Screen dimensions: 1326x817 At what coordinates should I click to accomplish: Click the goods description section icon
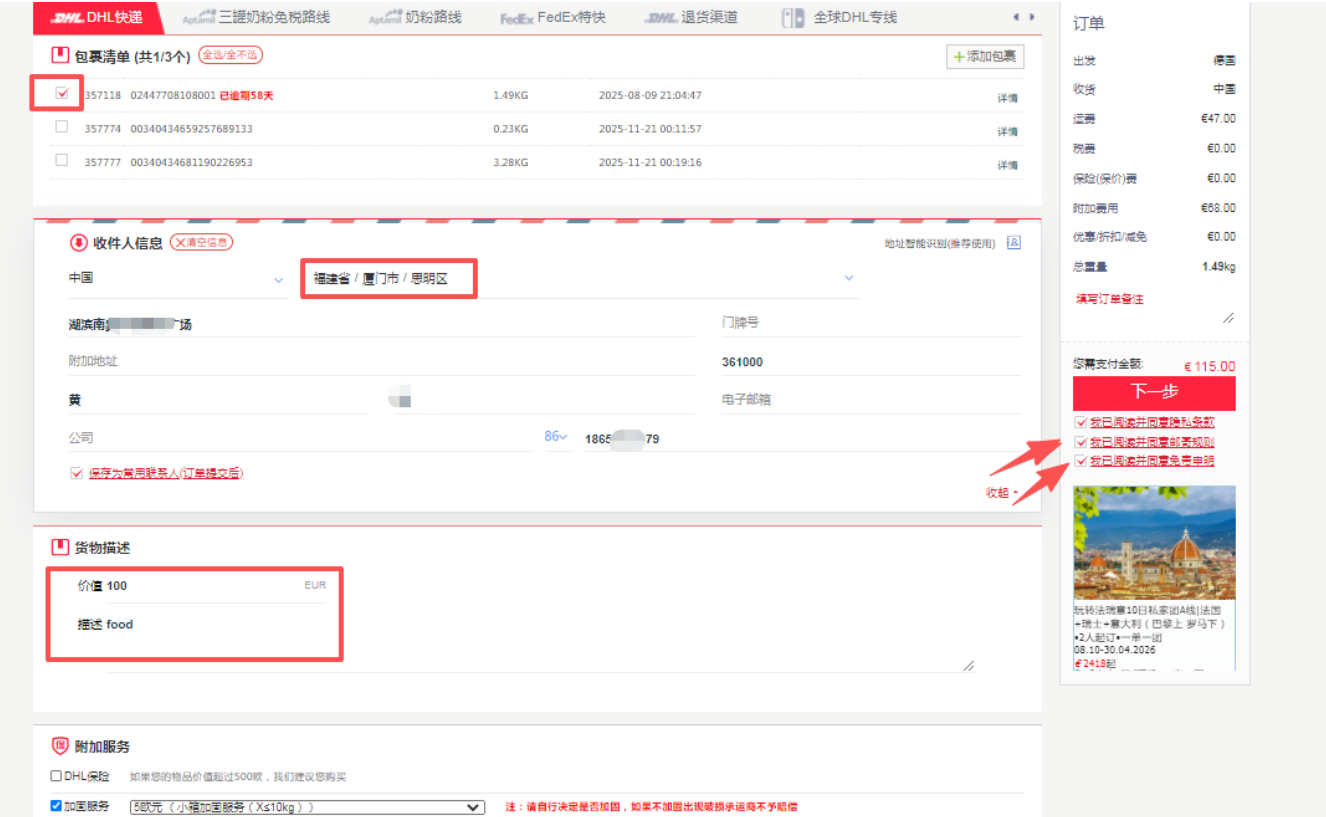tap(60, 548)
